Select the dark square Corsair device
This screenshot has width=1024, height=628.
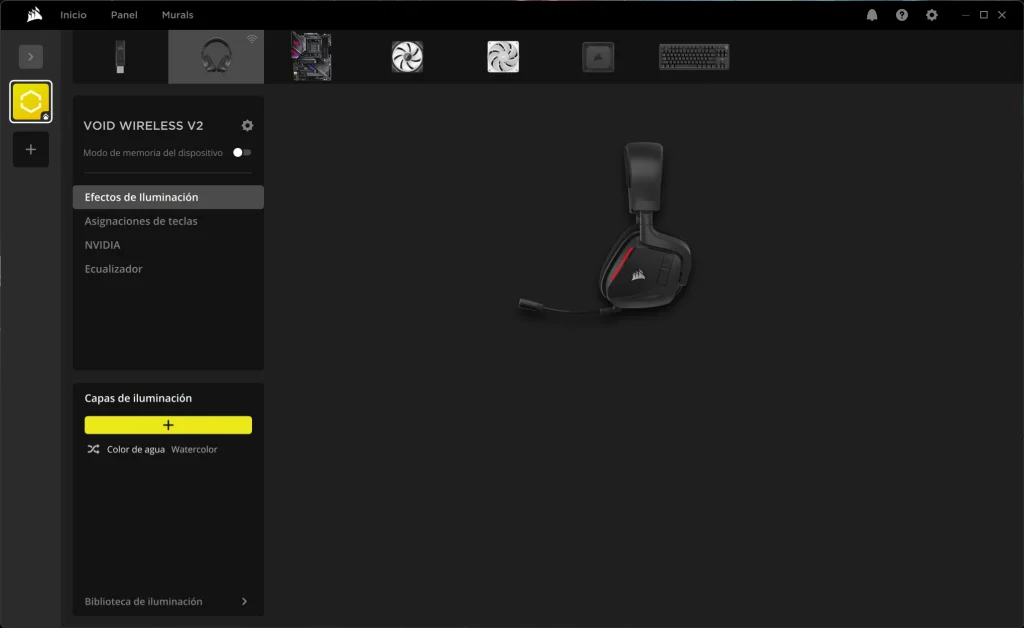click(598, 57)
